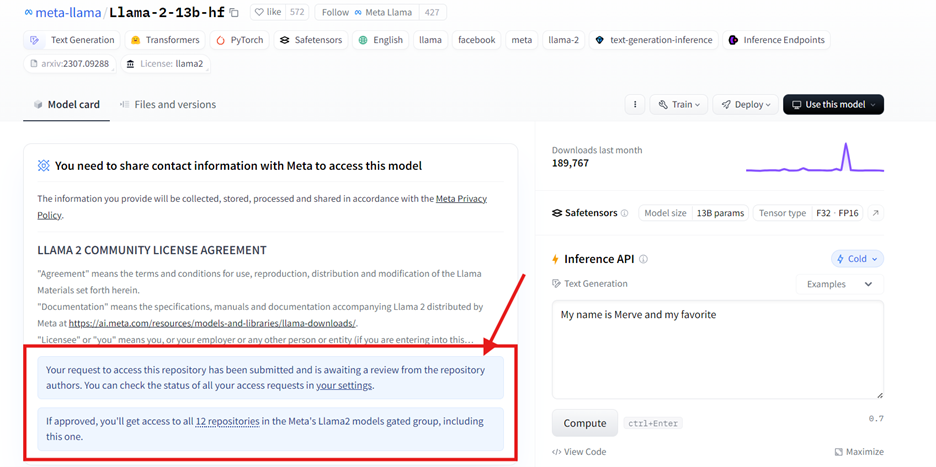Open the View Code link
This screenshot has width=936, height=467.
(x=579, y=452)
